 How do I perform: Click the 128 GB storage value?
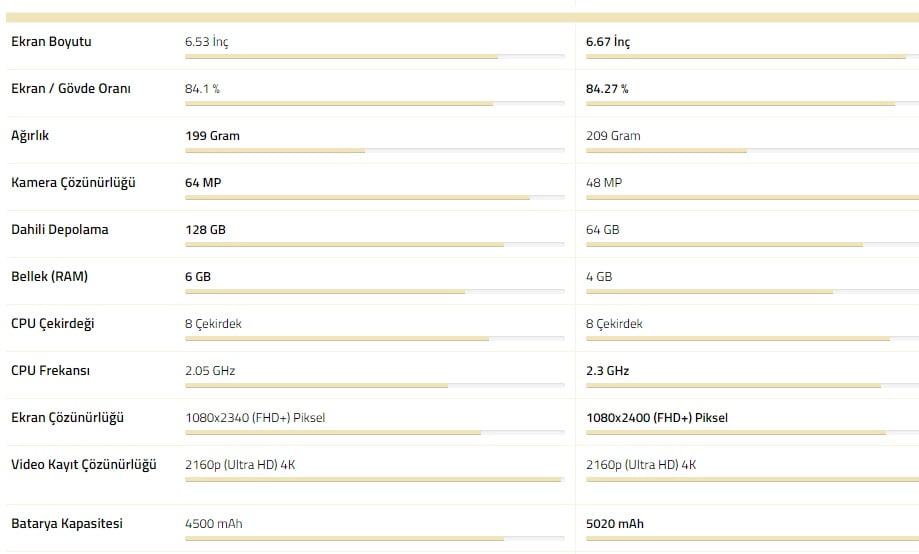205,230
